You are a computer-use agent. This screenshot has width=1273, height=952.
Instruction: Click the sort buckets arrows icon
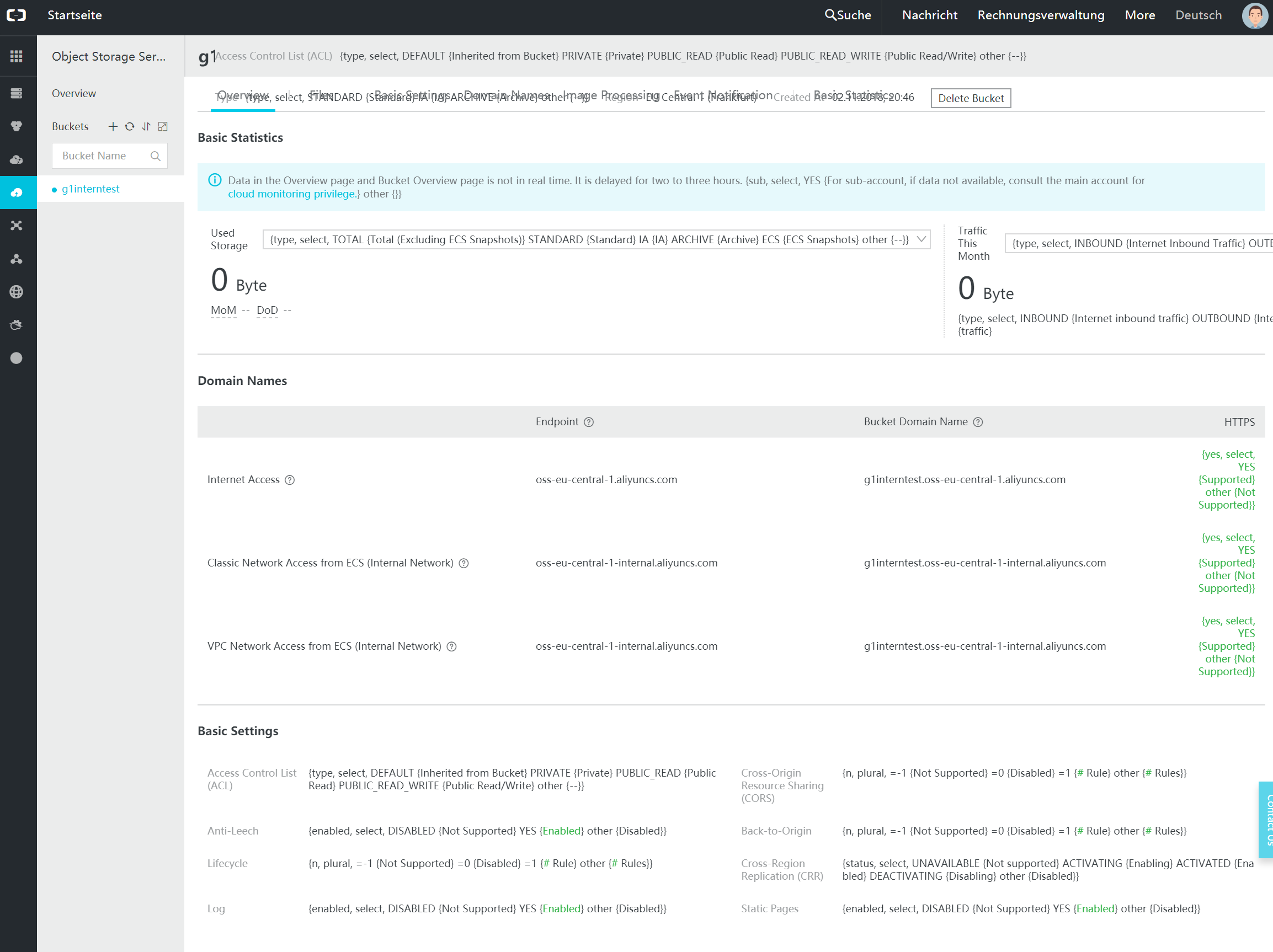[146, 126]
